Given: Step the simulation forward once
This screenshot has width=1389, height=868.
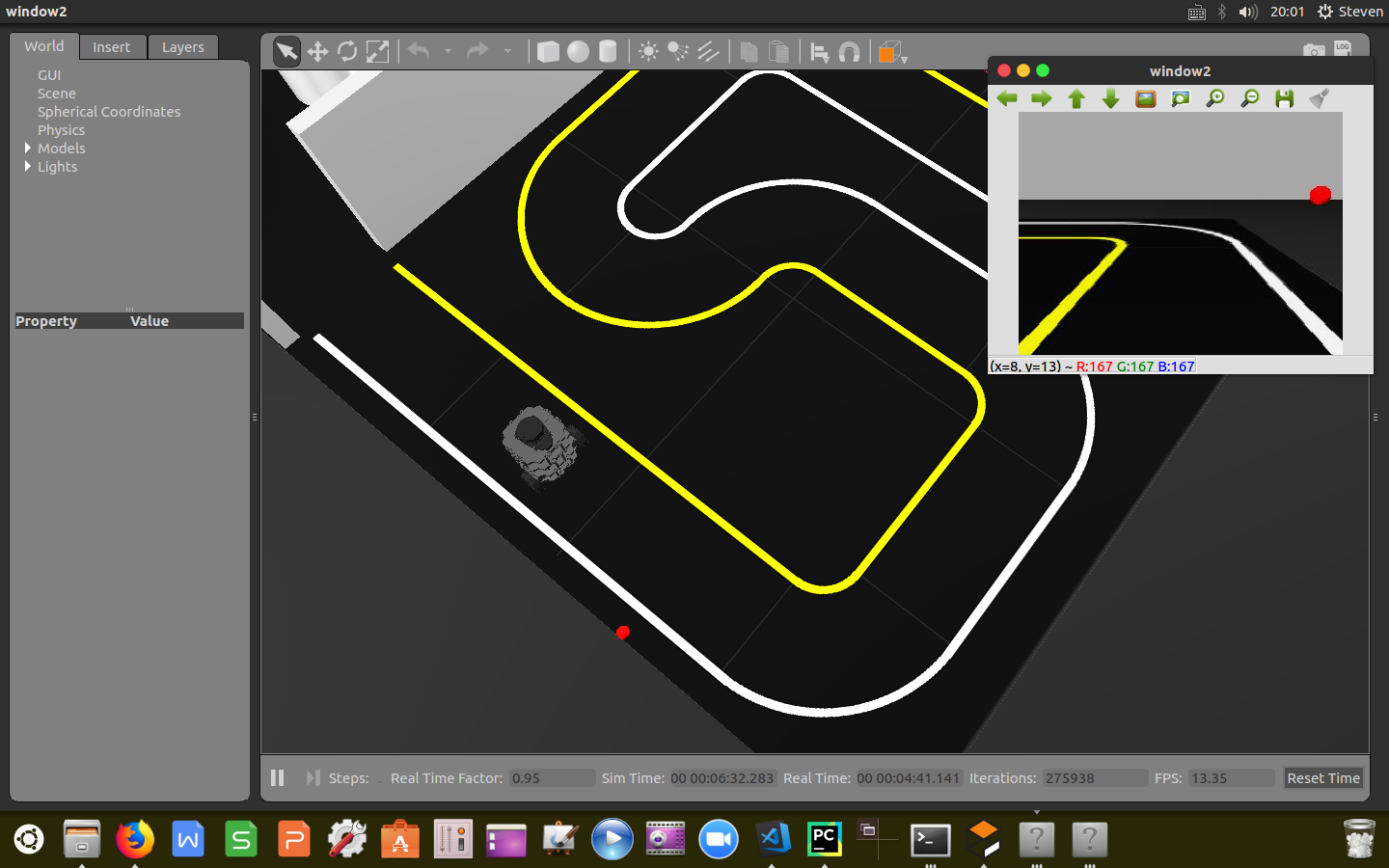Looking at the screenshot, I should click(x=313, y=777).
